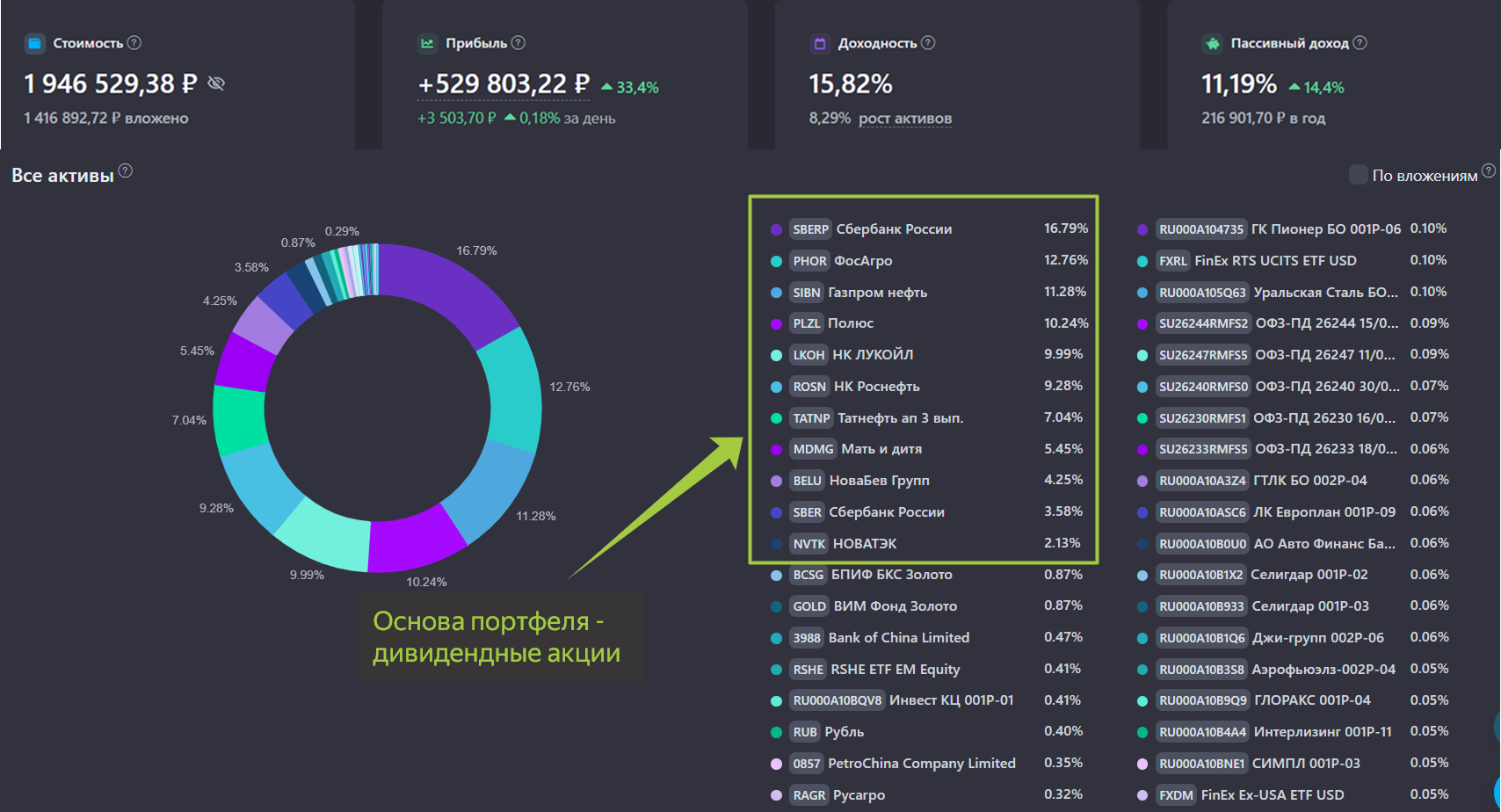Viewport: 1501px width, 812px height.
Task: Click the +529 803,22 ₽ profit value
Action: click(504, 84)
